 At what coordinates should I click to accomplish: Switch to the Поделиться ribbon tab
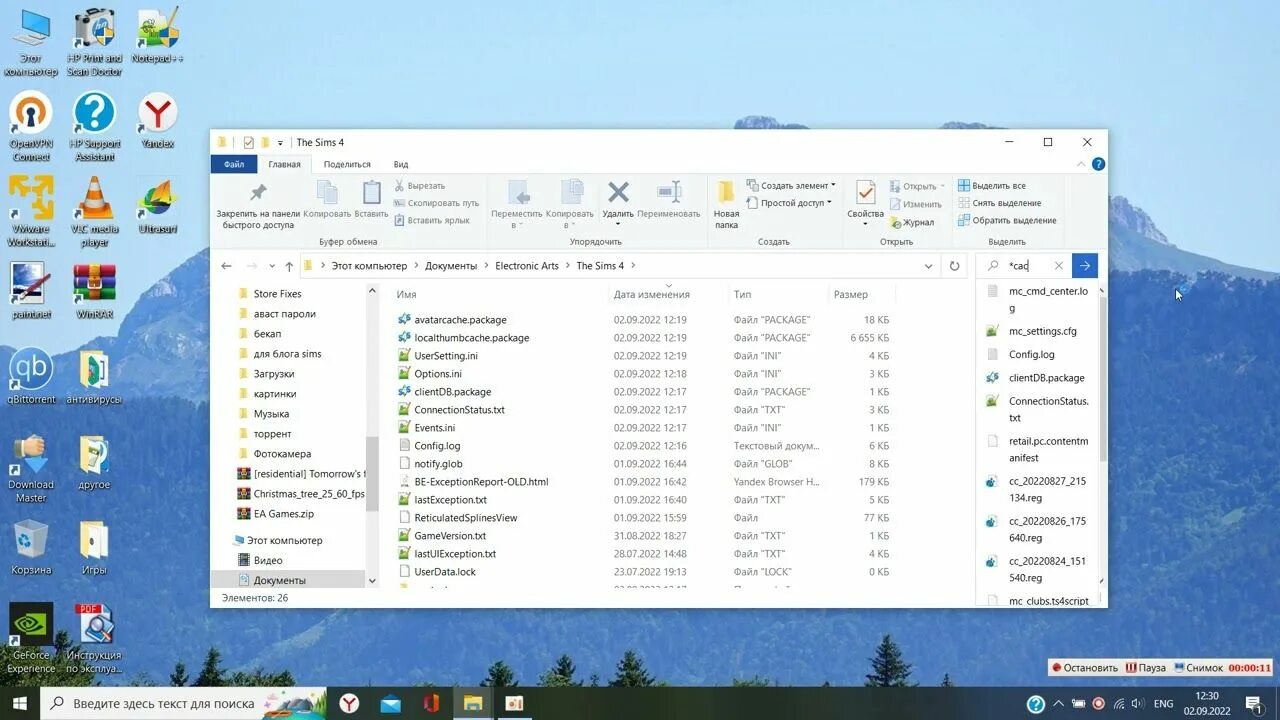[347, 164]
